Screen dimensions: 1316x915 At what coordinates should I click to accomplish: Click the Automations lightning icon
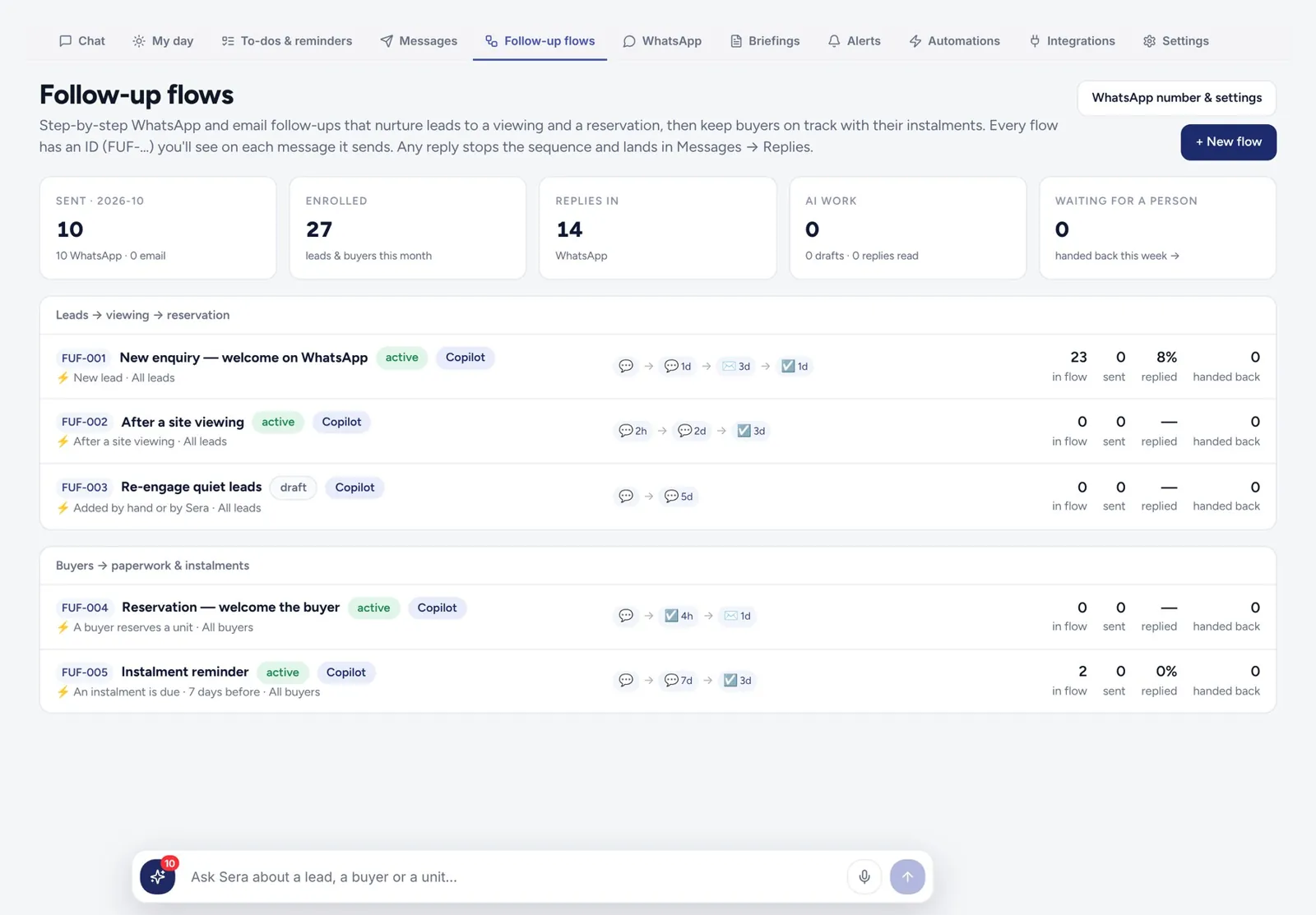(x=915, y=41)
